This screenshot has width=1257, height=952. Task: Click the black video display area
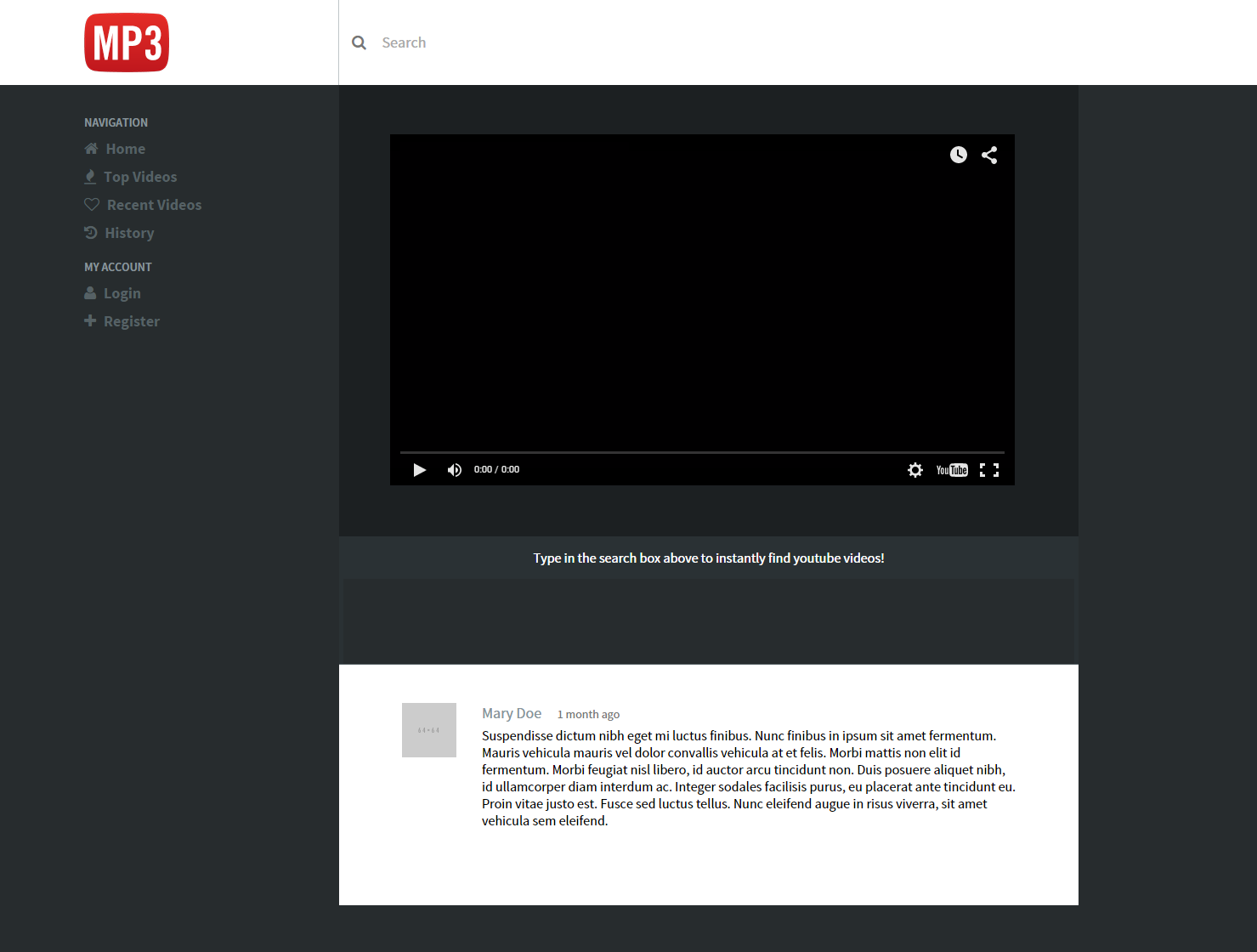click(x=702, y=297)
